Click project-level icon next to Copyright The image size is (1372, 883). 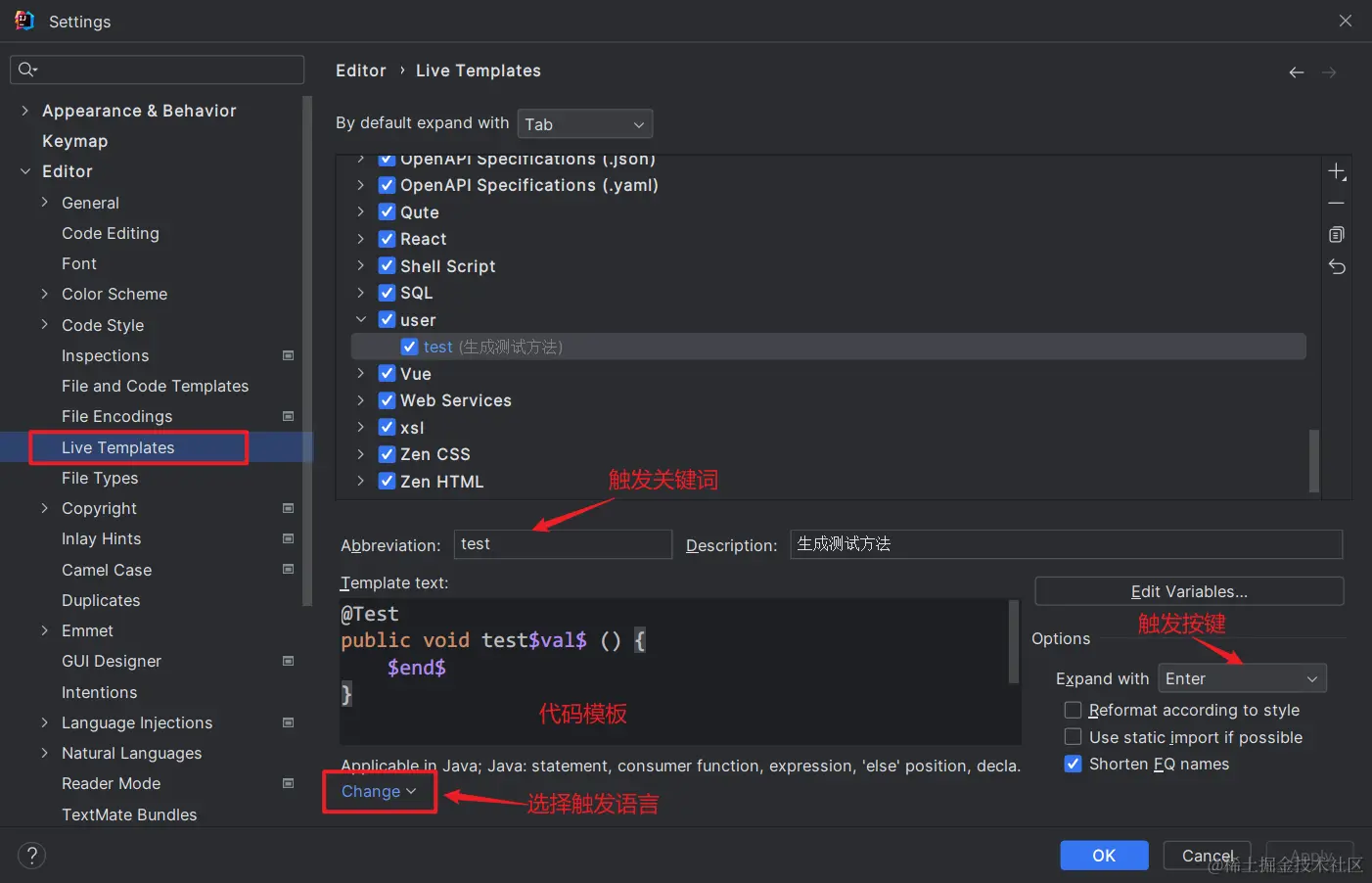coord(288,508)
